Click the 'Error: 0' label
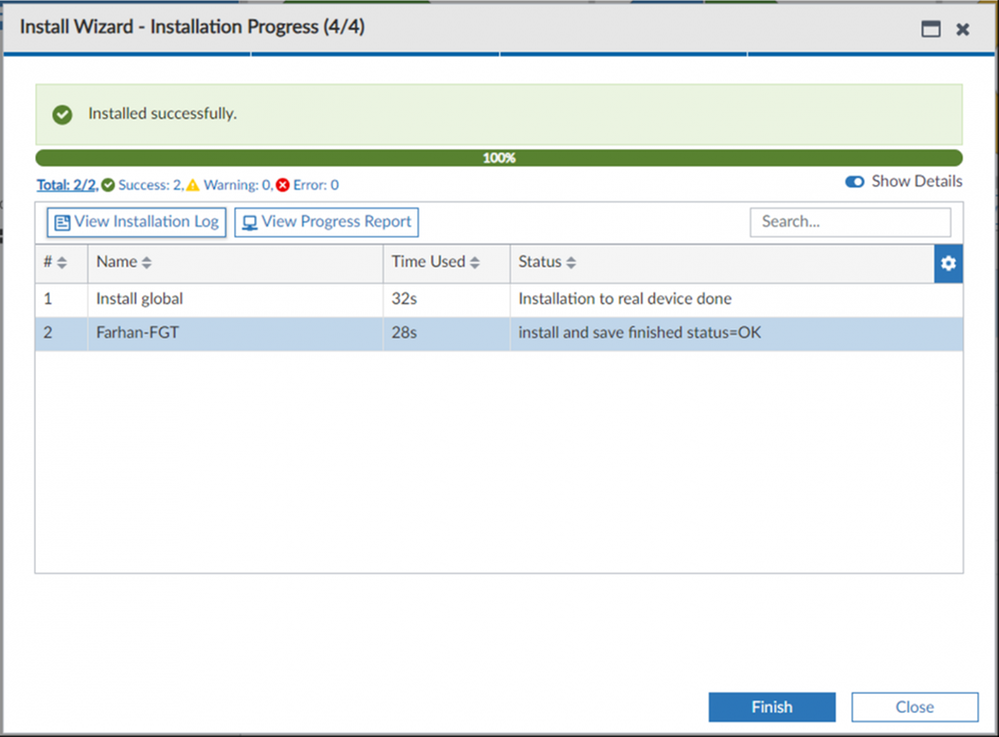 [316, 185]
